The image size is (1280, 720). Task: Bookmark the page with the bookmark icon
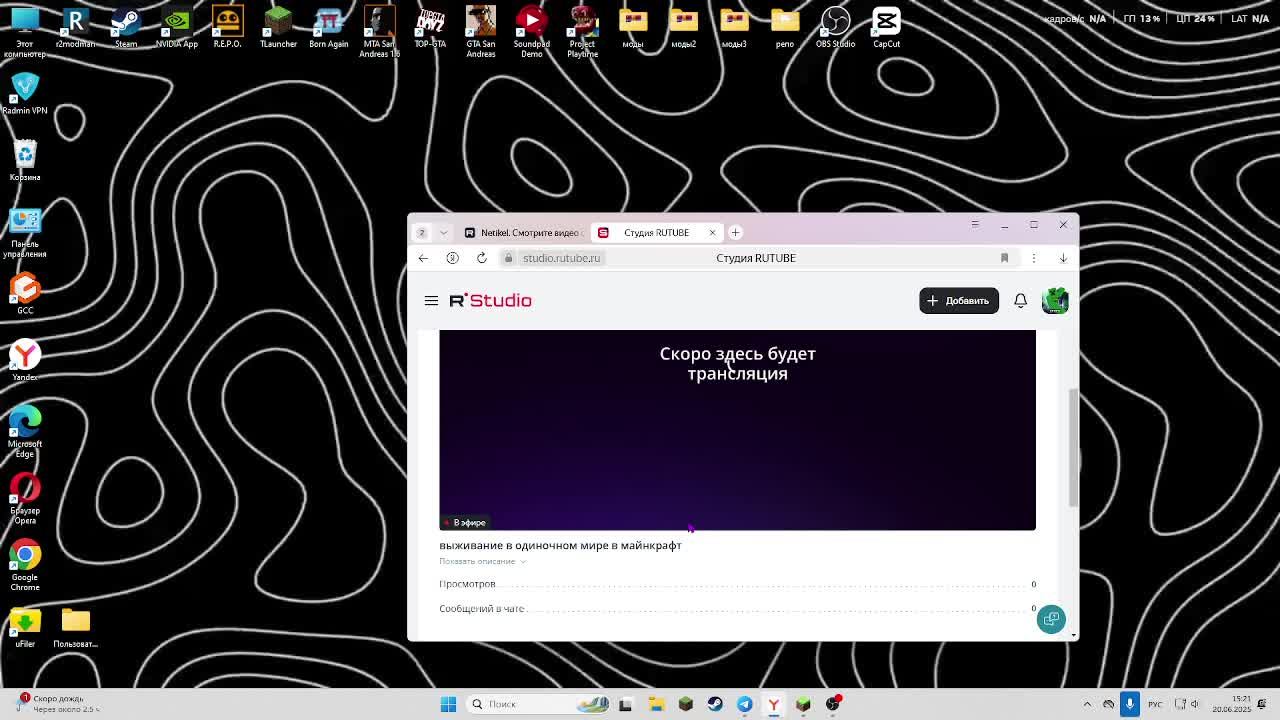point(1004,258)
